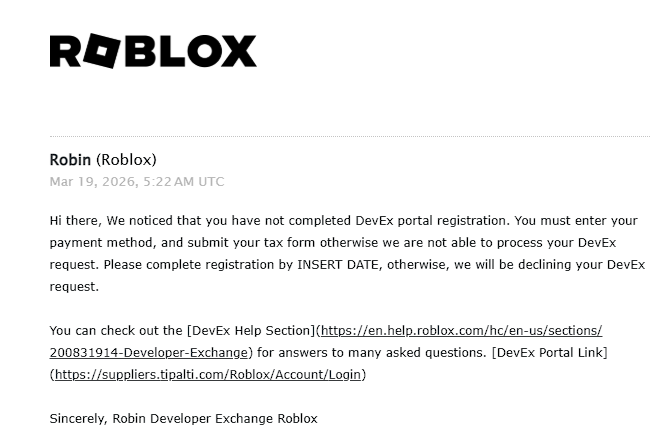Click the [DevEx Help Section] bracket text
The height and width of the screenshot is (447, 657).
[x=251, y=331]
